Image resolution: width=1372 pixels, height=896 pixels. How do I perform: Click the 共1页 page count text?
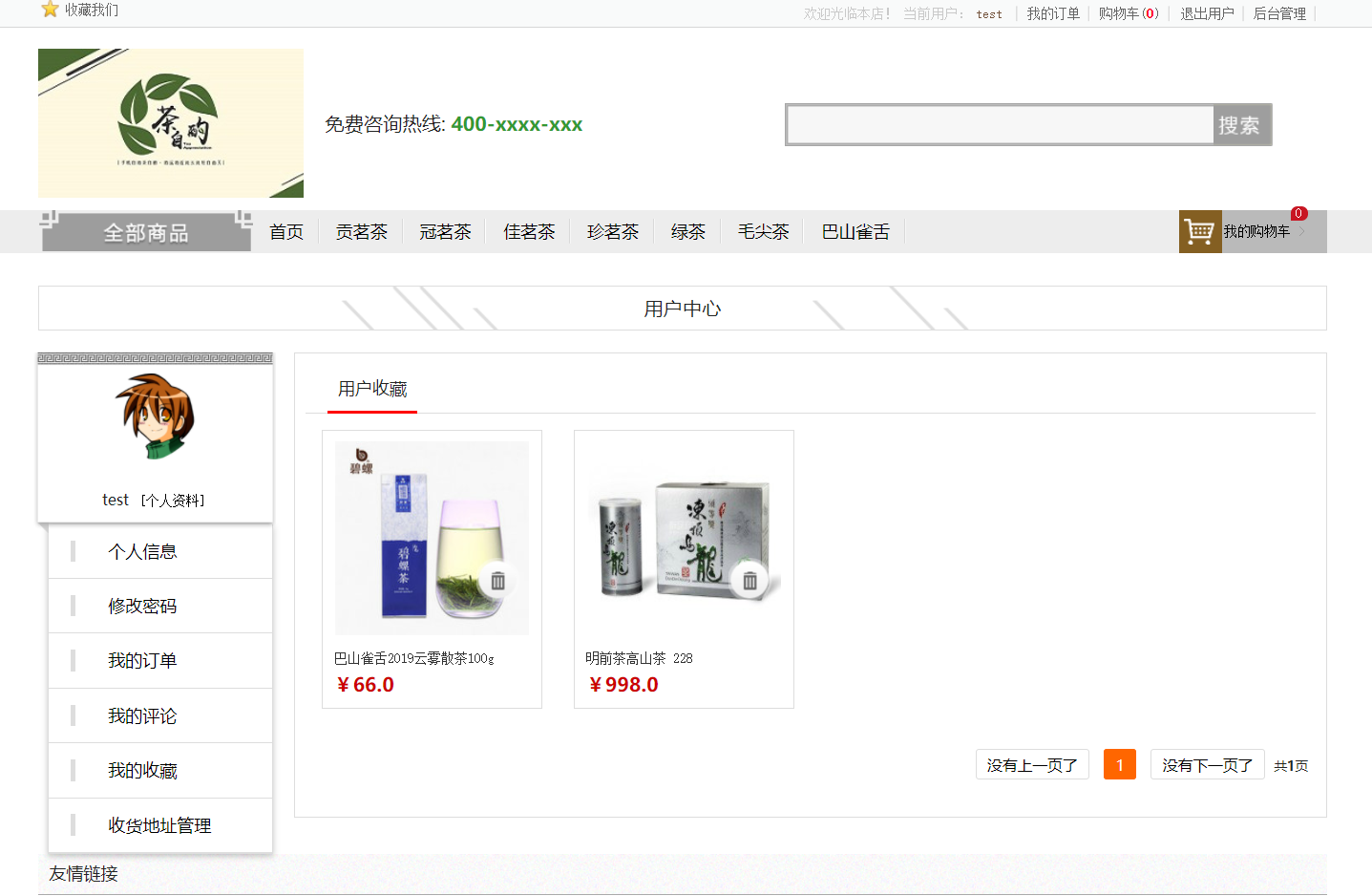pyautogui.click(x=1291, y=766)
